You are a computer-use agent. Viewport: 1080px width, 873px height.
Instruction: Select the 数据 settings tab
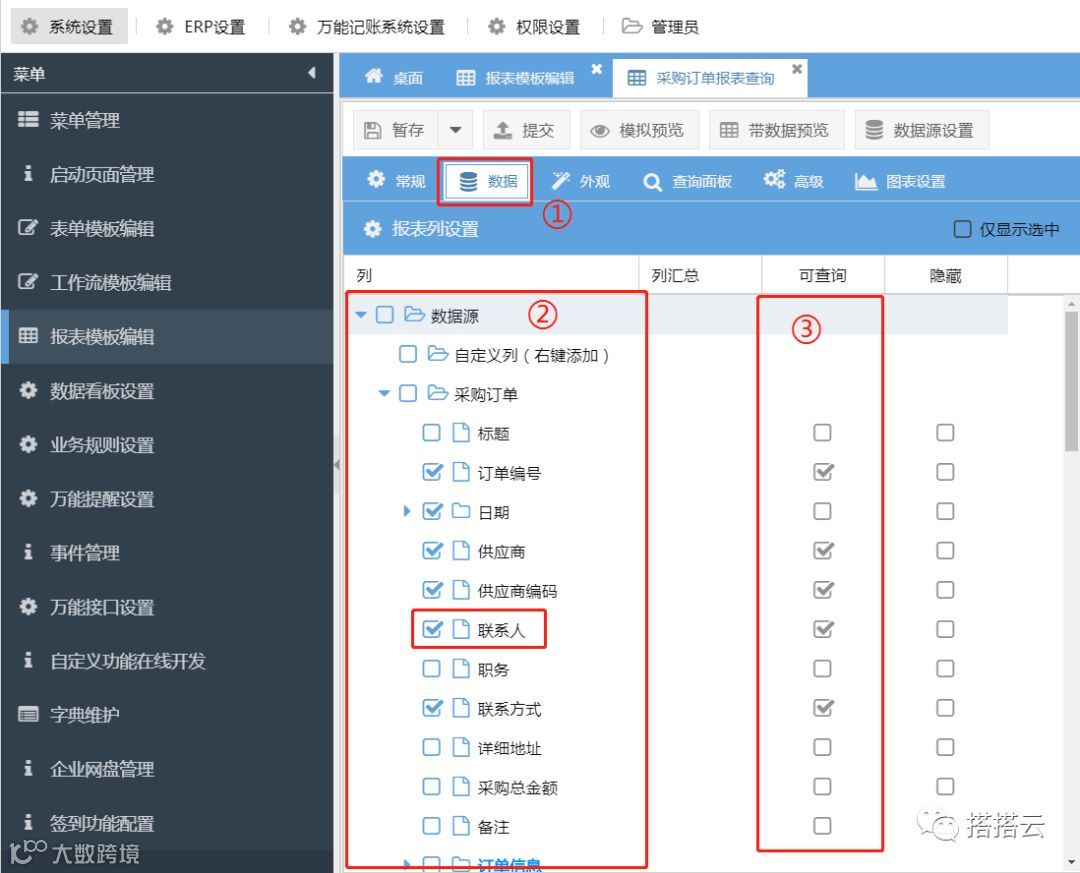486,181
